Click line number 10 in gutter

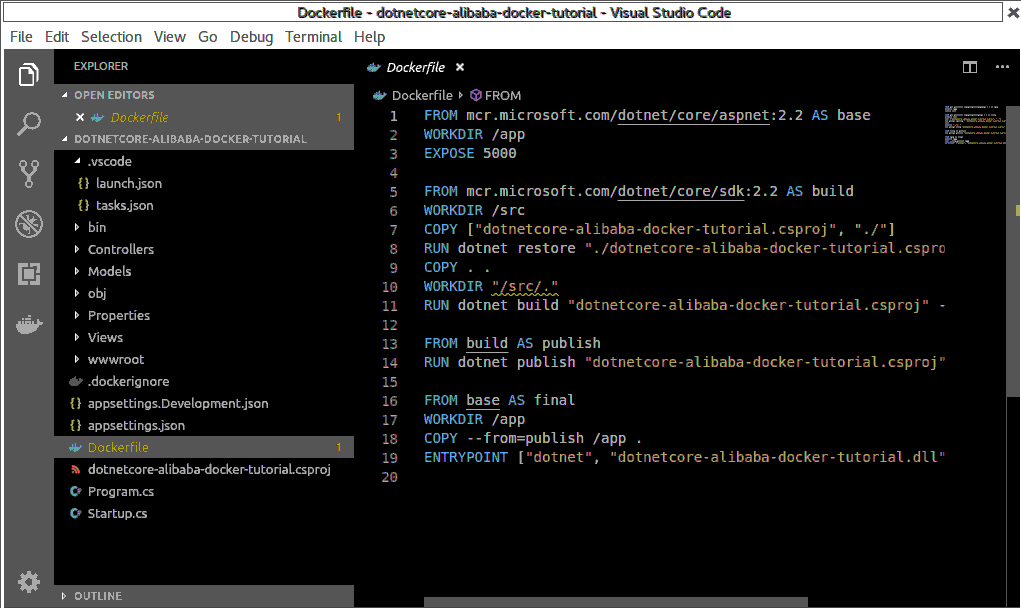click(389, 286)
